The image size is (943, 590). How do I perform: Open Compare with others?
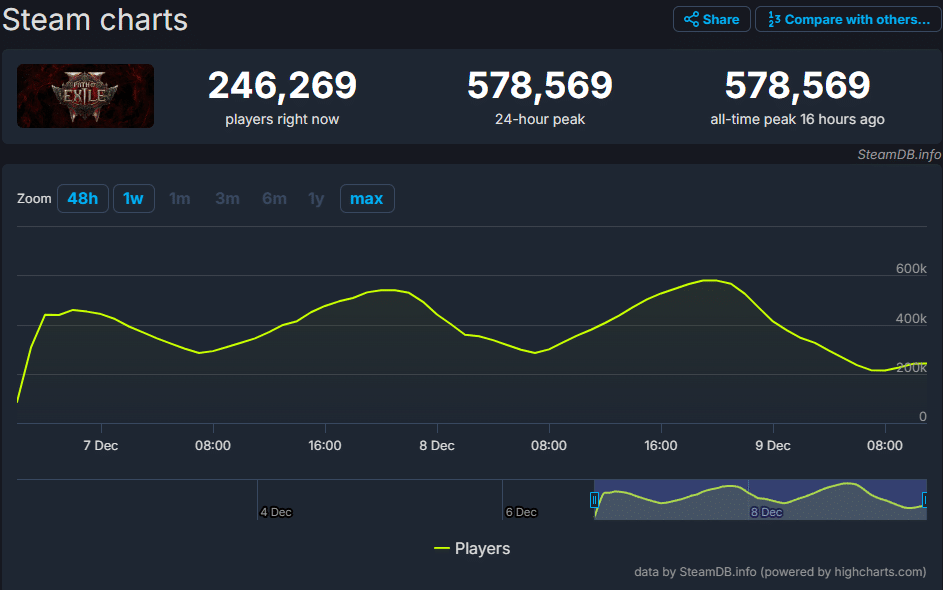pyautogui.click(x=848, y=19)
